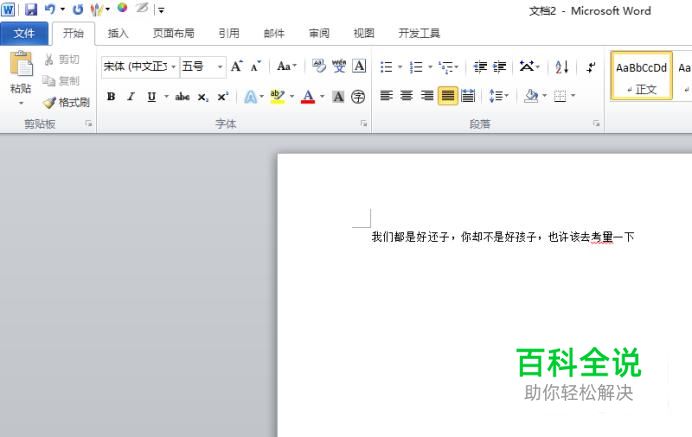Click the Numbering list icon
This screenshot has width=692, height=437.
point(416,67)
